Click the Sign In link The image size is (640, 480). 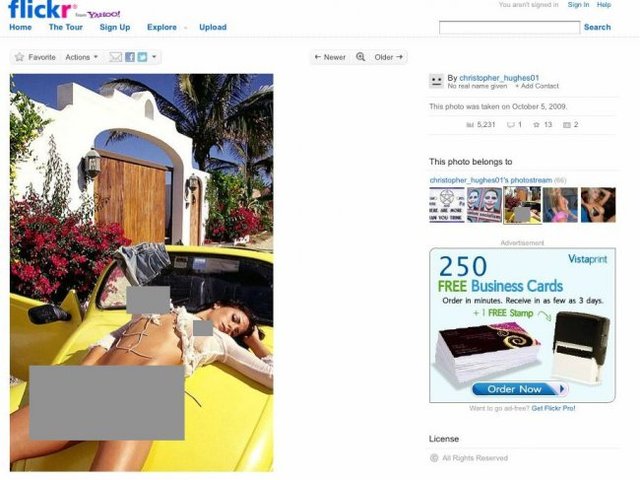pyautogui.click(x=578, y=4)
